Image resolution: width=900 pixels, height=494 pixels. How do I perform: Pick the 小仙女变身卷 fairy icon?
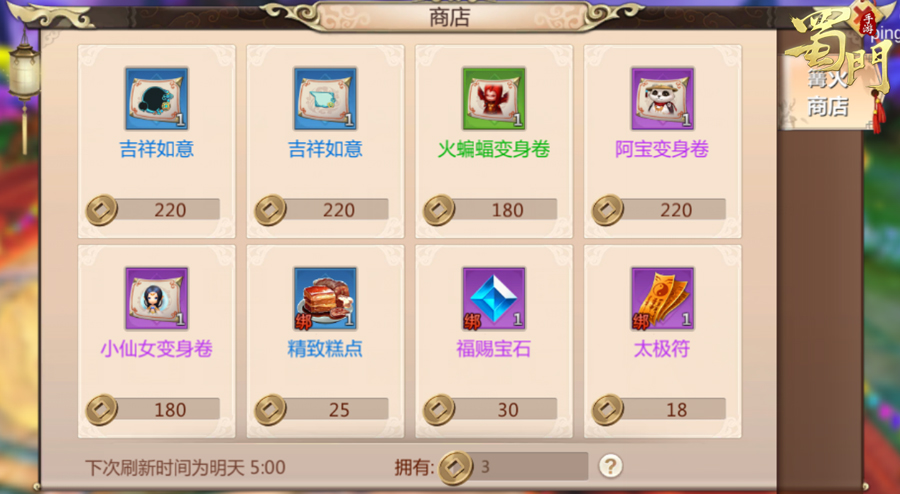(157, 298)
